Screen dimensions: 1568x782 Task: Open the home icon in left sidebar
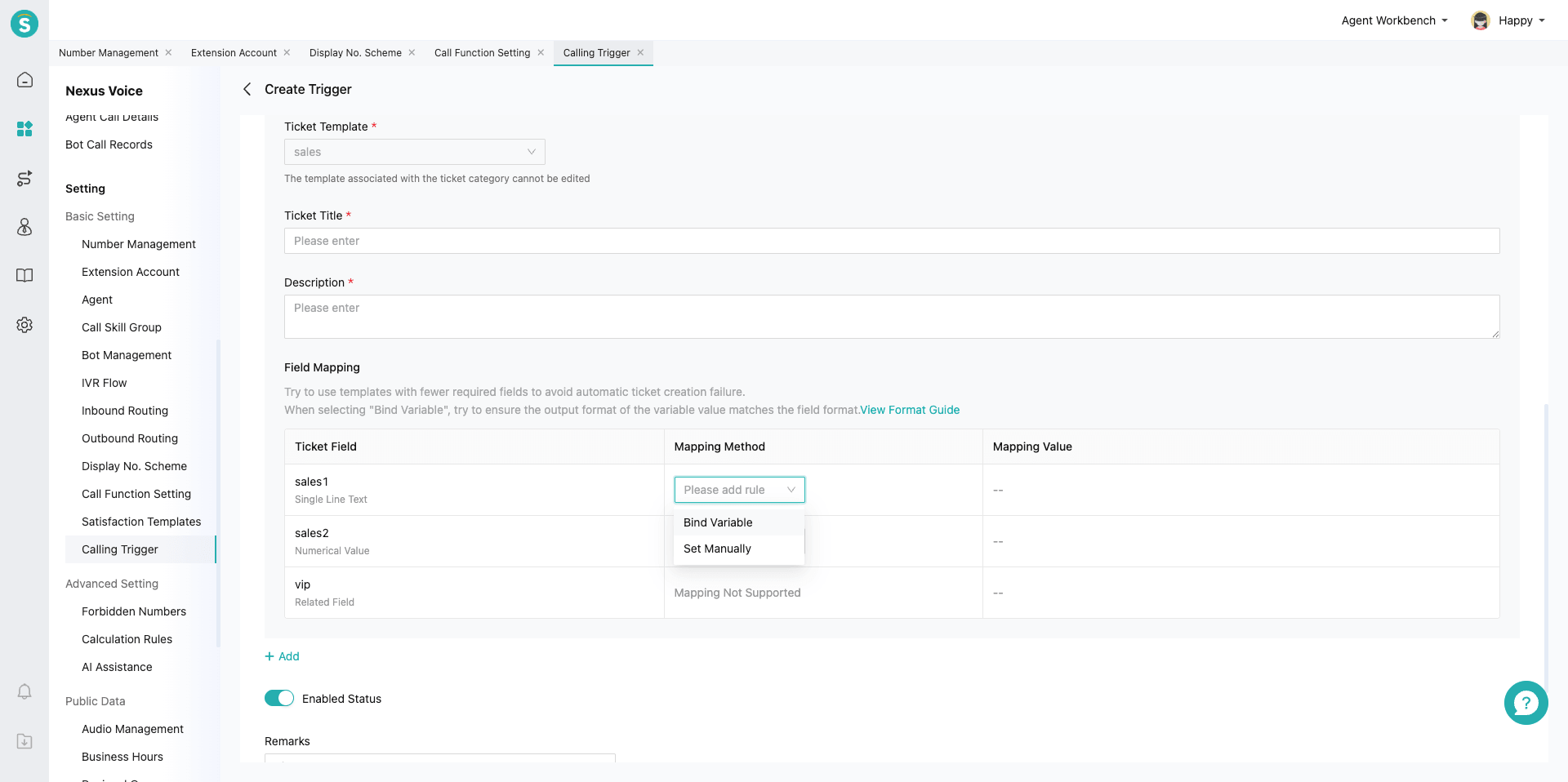24,80
